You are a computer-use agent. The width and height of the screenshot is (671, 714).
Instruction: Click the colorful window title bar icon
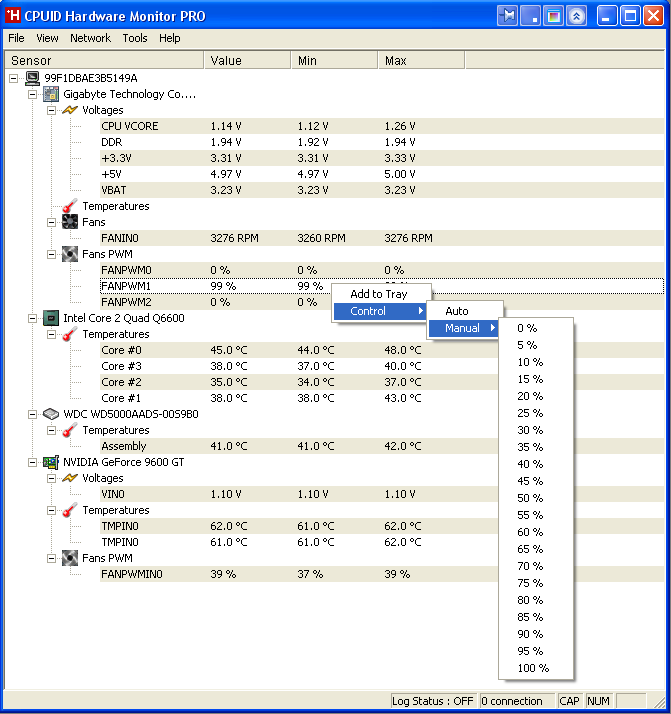point(554,16)
